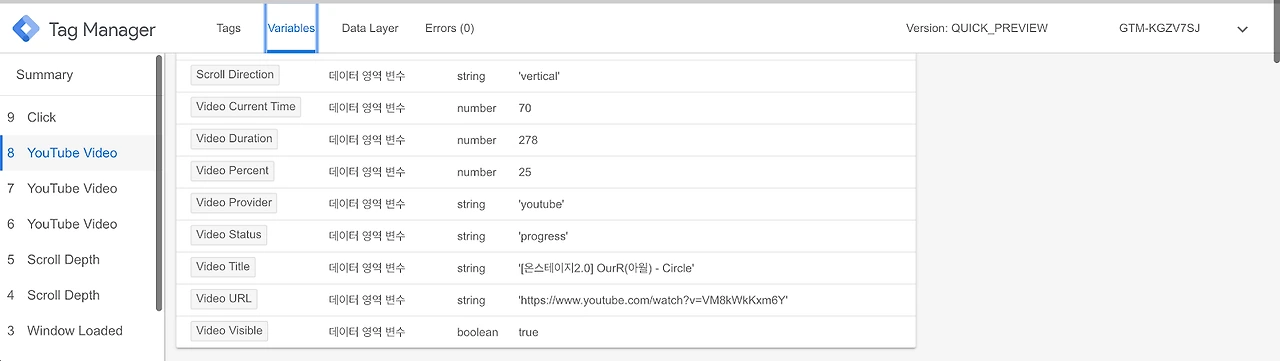
Task: Click the Scroll Direction variable chip
Action: [x=235, y=75]
